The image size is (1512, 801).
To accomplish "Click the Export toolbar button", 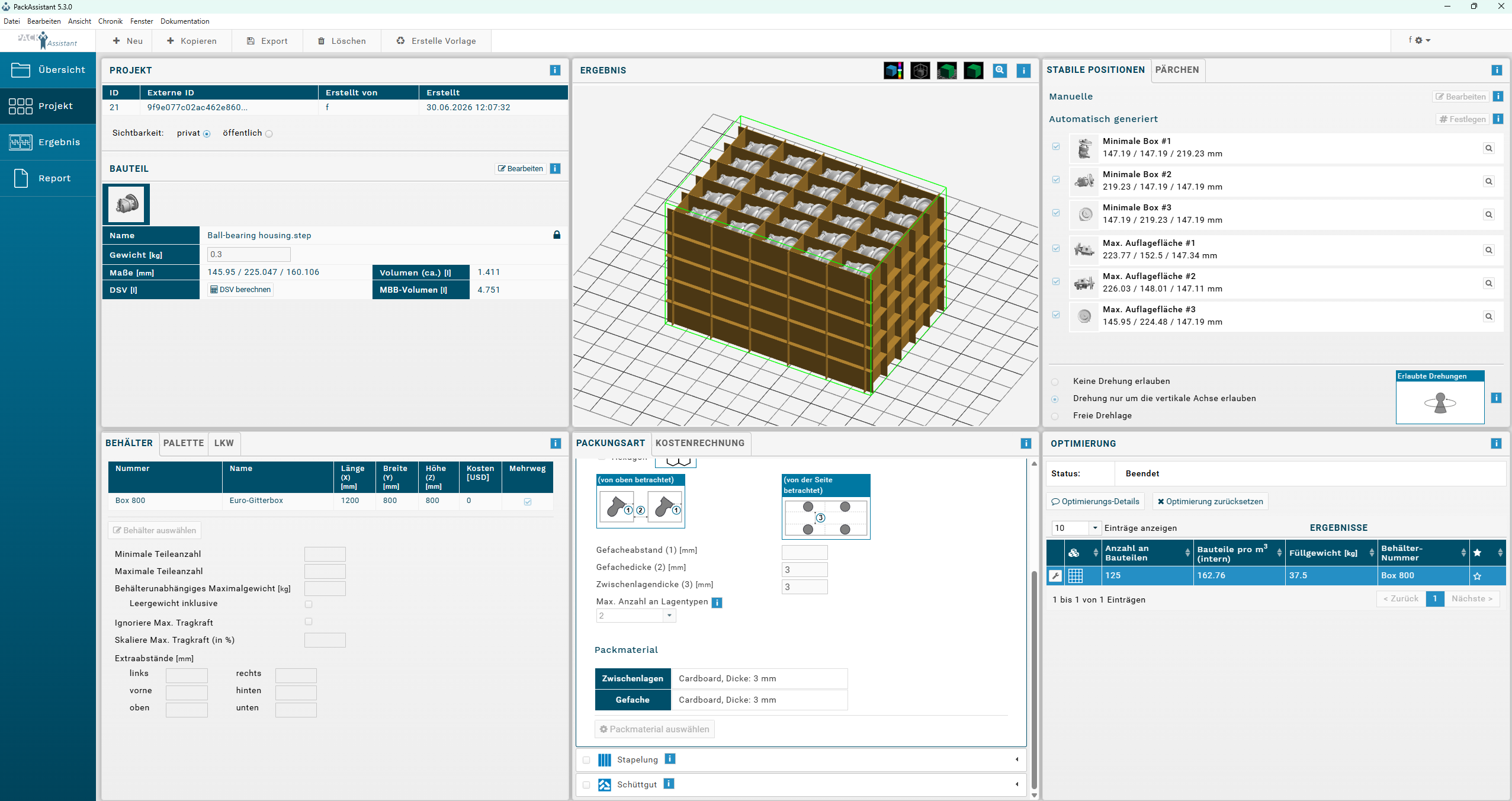I will point(267,41).
